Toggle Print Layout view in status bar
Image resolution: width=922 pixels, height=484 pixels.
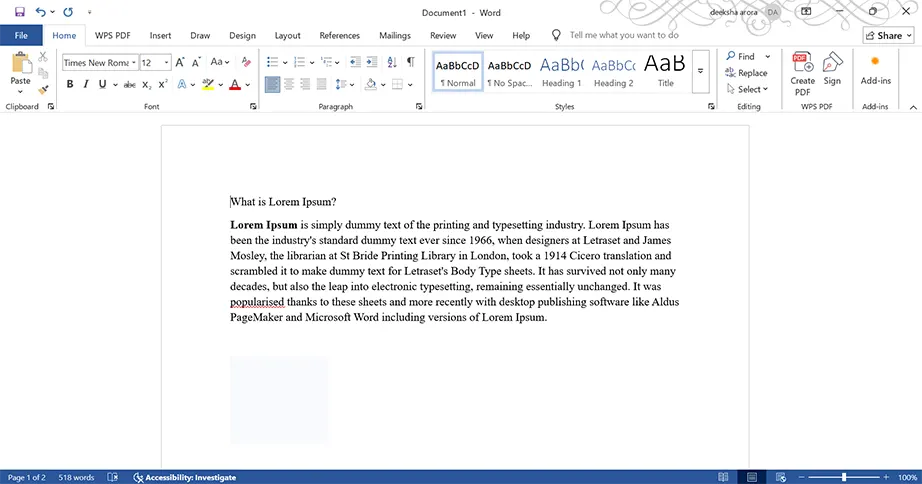752,477
